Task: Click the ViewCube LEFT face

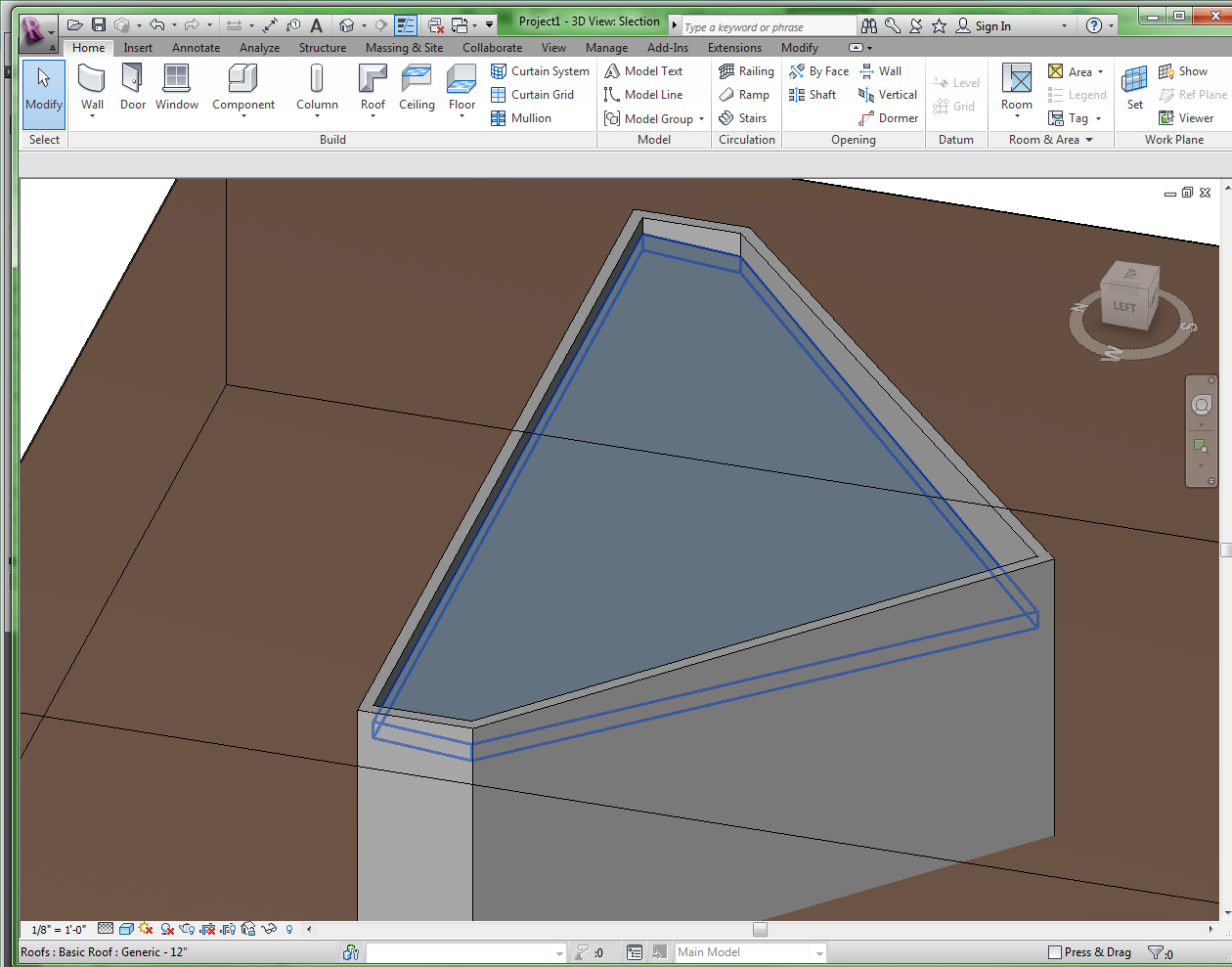Action: tap(1124, 307)
